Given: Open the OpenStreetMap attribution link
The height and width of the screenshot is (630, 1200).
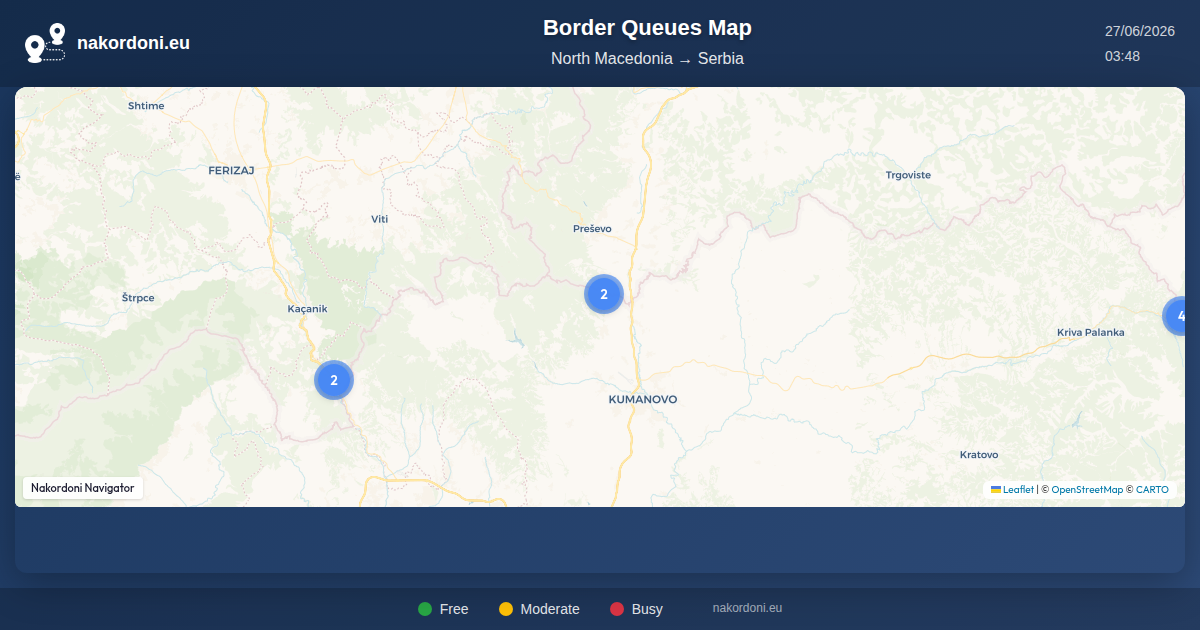Looking at the screenshot, I should point(1087,490).
